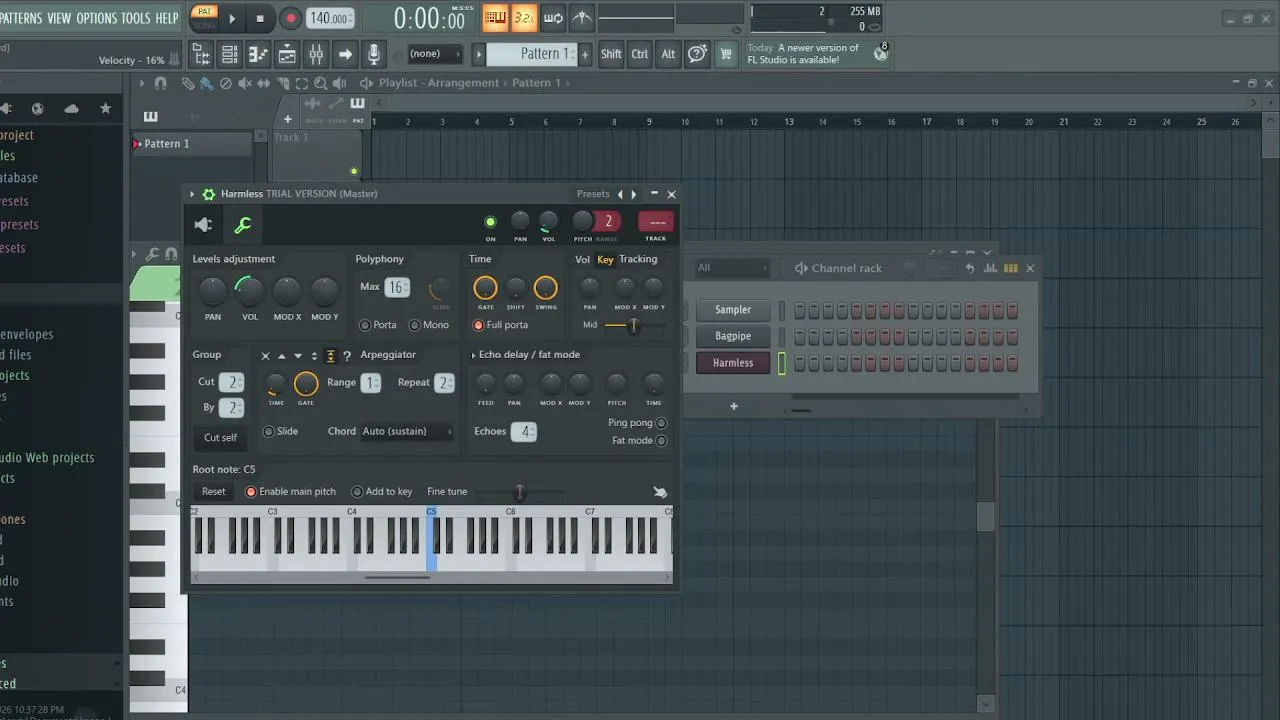Select the Sampler channel button

(733, 310)
